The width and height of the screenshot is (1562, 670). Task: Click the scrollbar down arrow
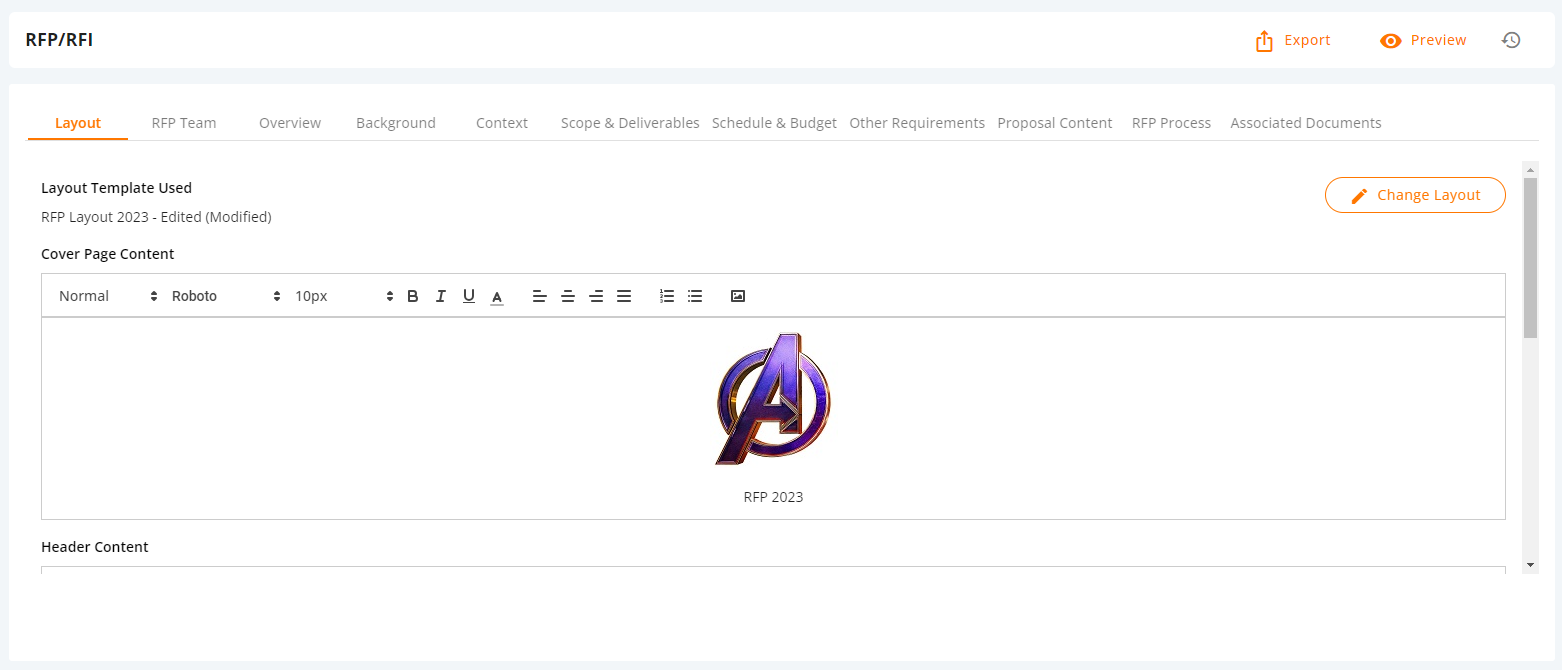1530,566
